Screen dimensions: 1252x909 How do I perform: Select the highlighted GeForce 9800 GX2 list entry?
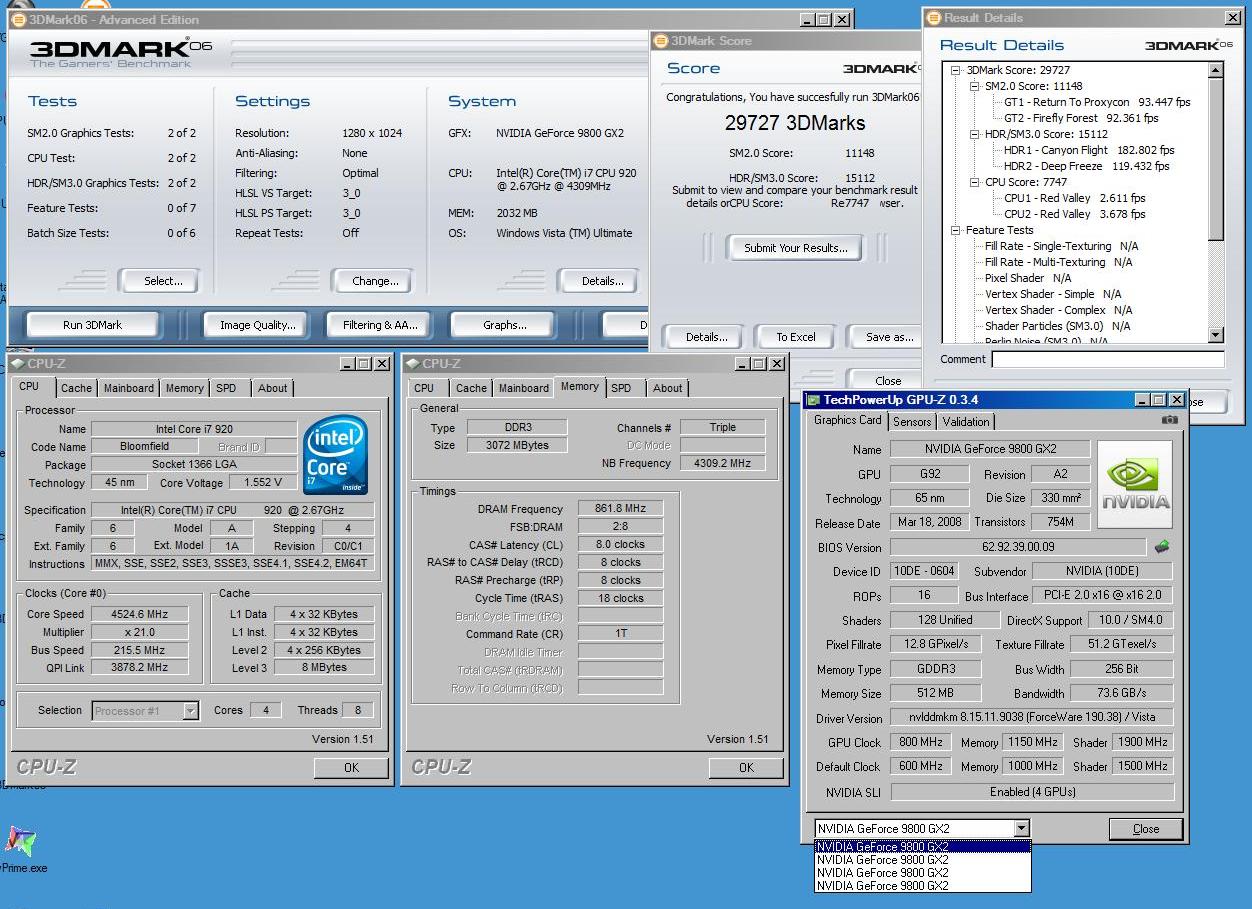point(922,846)
